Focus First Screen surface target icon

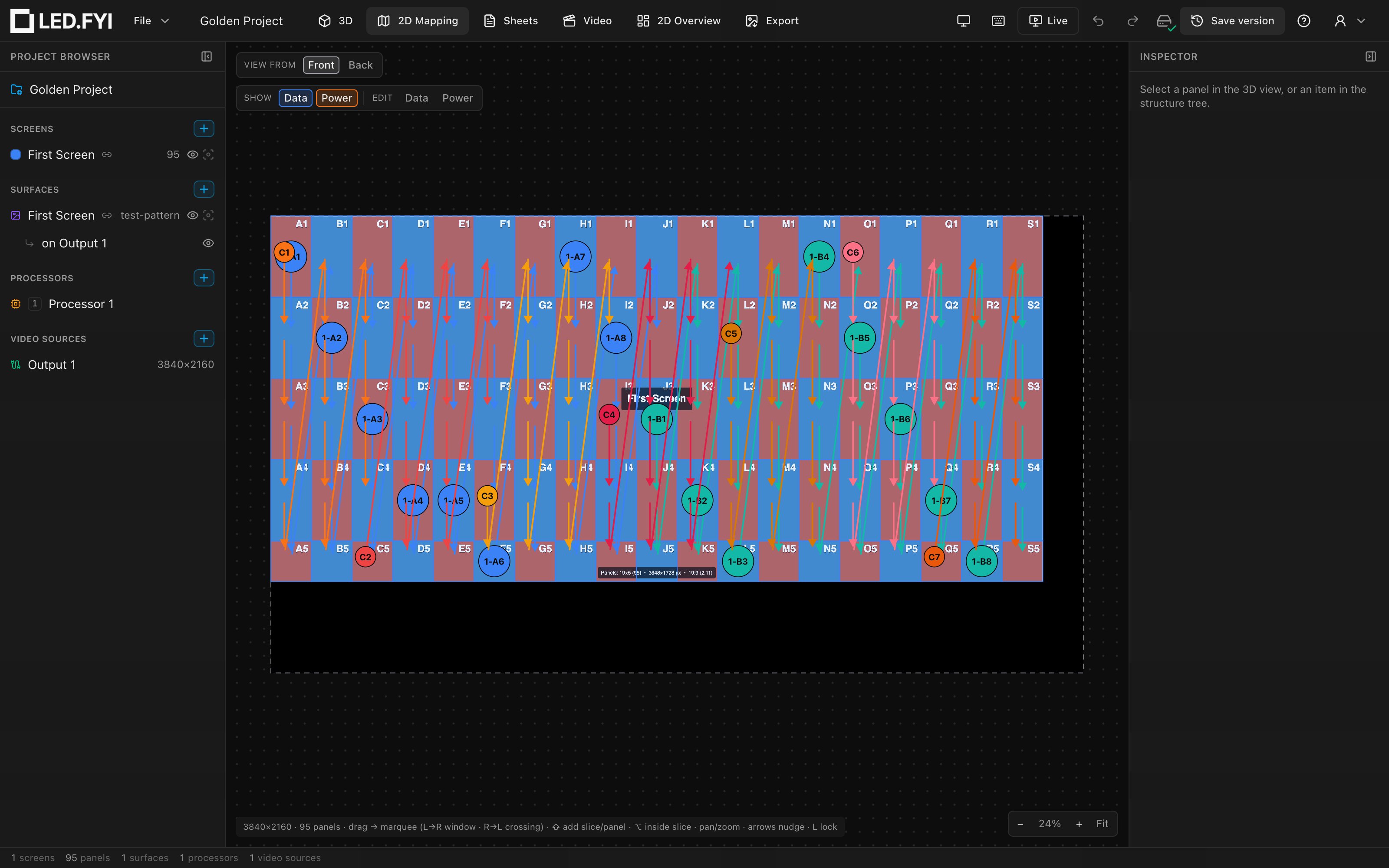point(208,215)
